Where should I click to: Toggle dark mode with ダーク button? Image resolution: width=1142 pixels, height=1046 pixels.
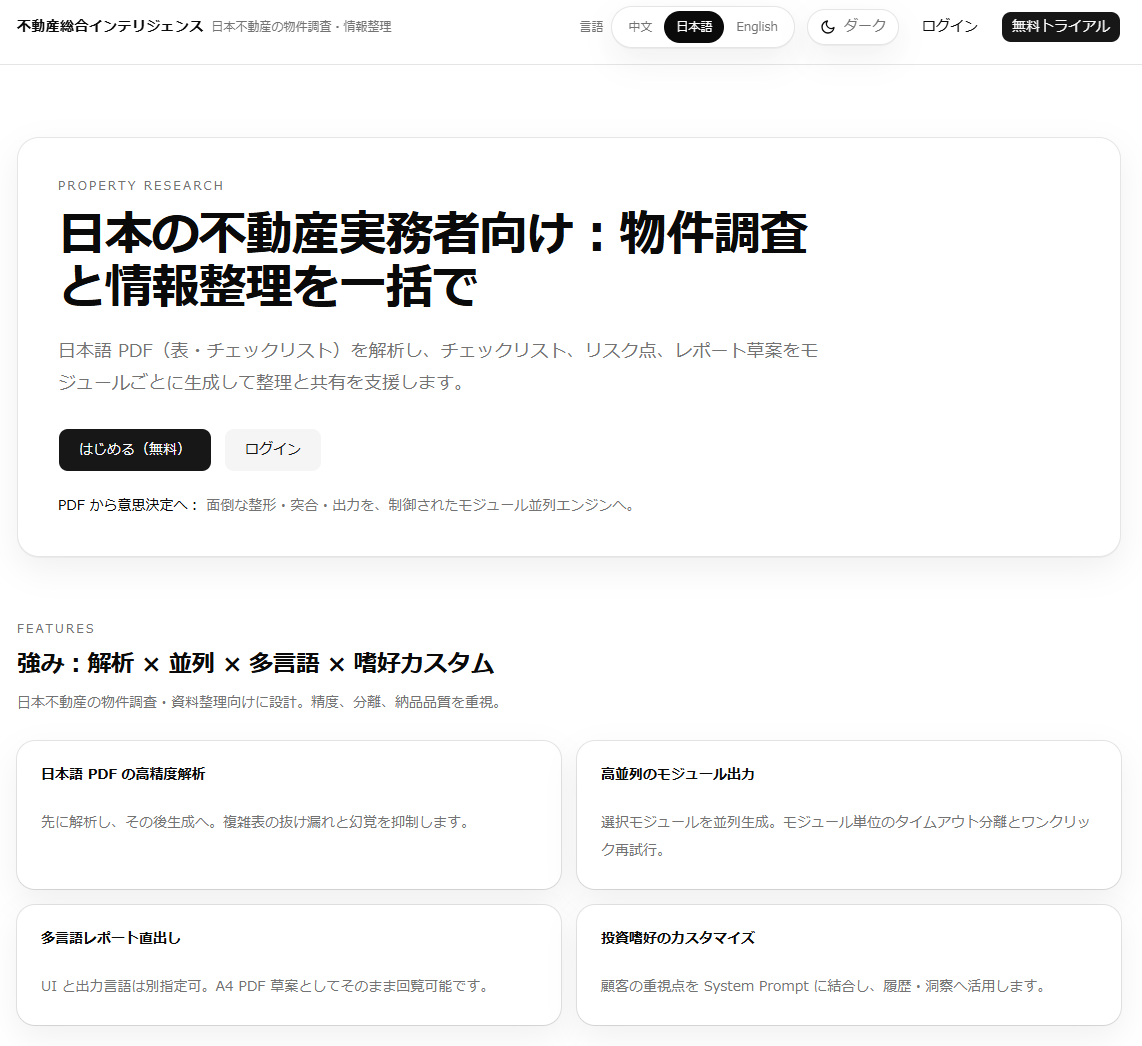[x=852, y=27]
